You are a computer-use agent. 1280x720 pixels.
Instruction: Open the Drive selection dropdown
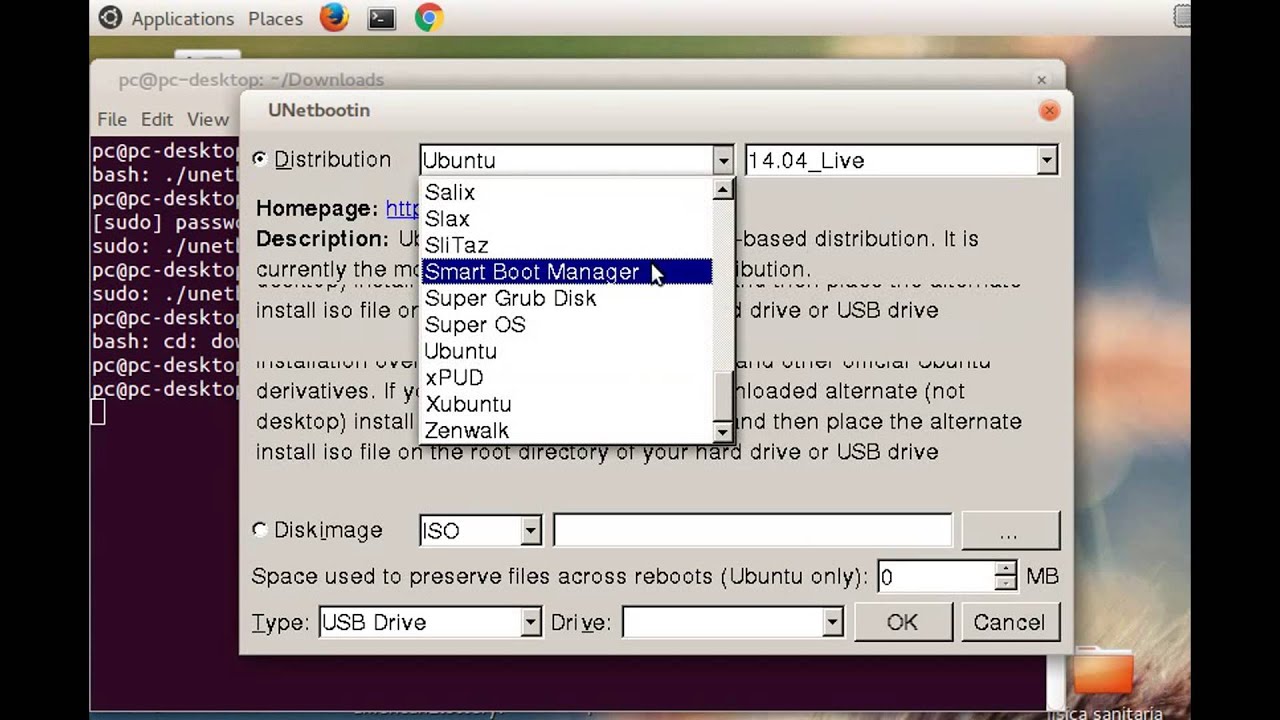(x=832, y=623)
